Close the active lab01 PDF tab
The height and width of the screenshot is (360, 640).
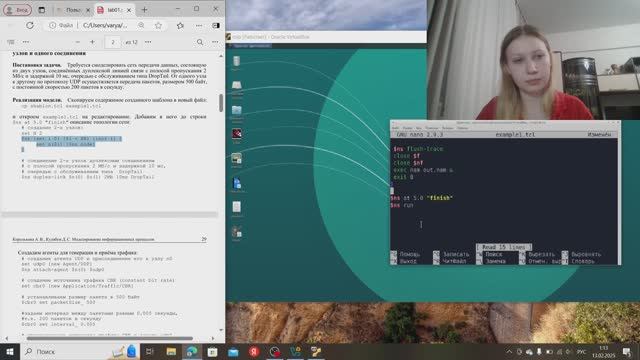tap(129, 10)
